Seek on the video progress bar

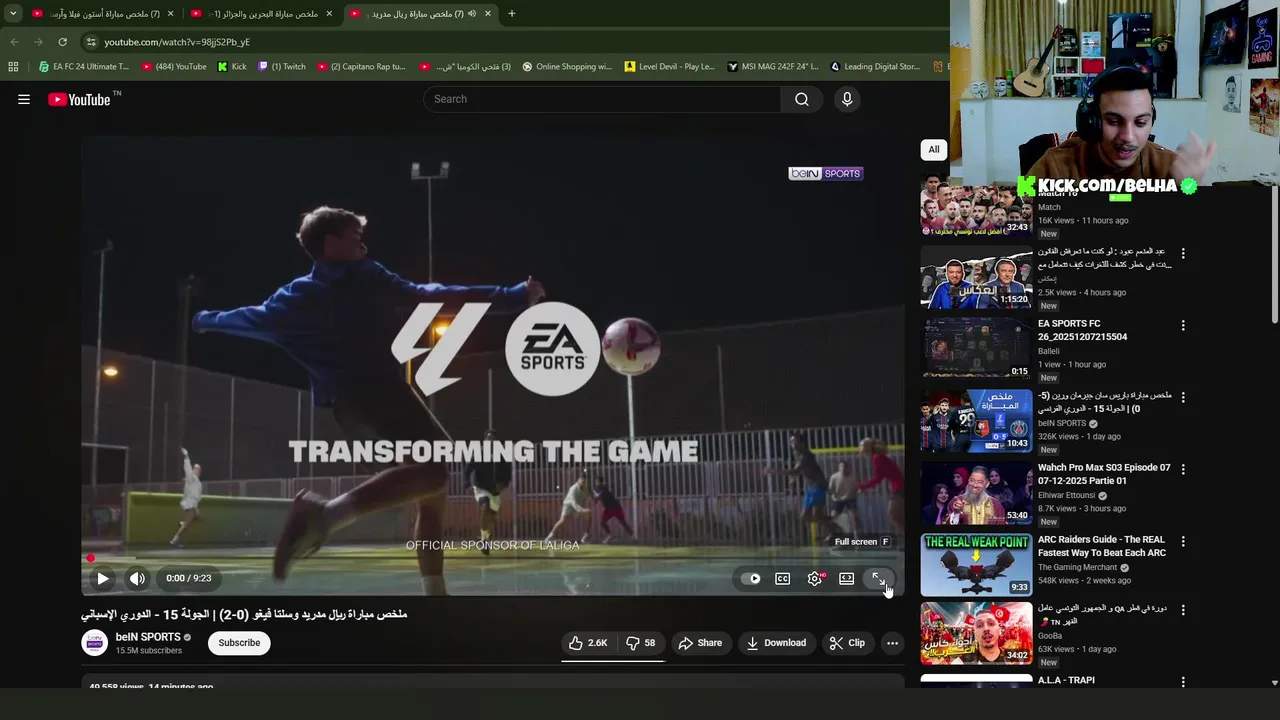click(x=493, y=558)
